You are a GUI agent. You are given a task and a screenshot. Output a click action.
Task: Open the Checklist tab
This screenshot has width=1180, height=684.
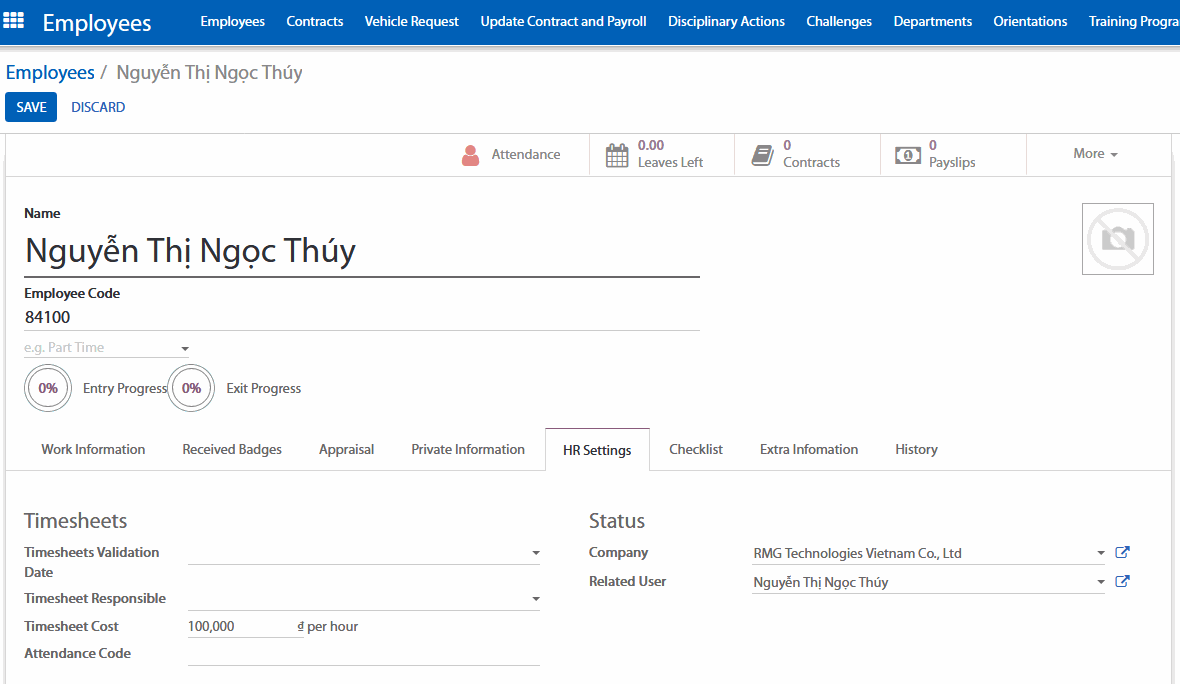point(695,450)
